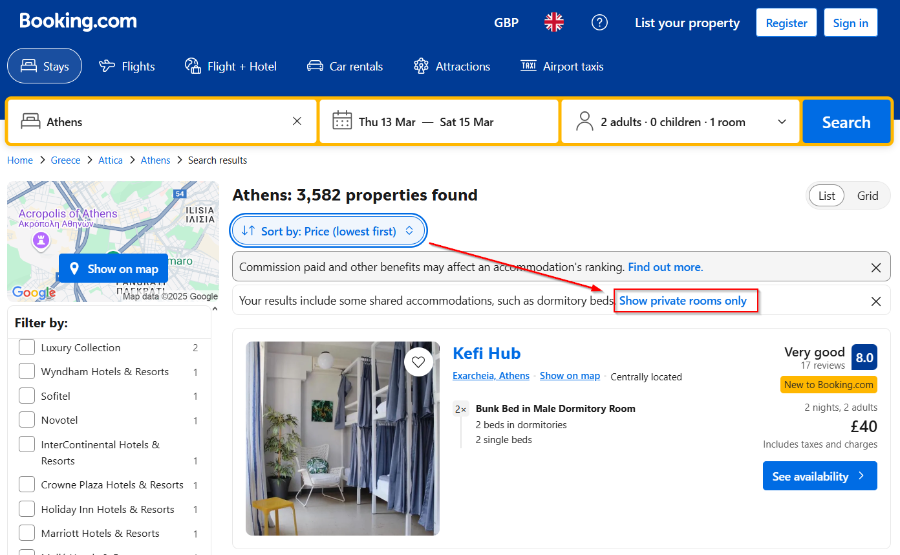The width and height of the screenshot is (900, 555).
Task: Click Exarcheia, Athens location link
Action: click(491, 376)
